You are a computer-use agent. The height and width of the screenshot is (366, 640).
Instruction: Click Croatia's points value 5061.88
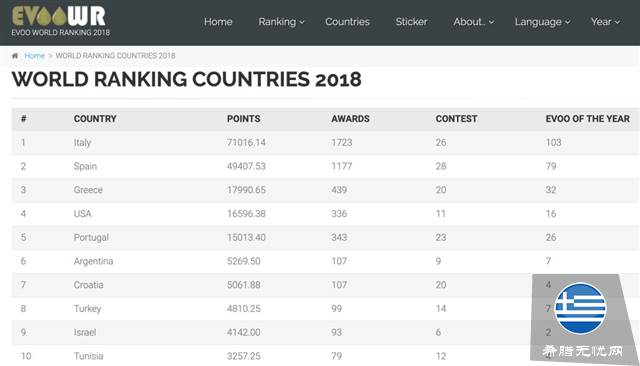pyautogui.click(x=244, y=285)
